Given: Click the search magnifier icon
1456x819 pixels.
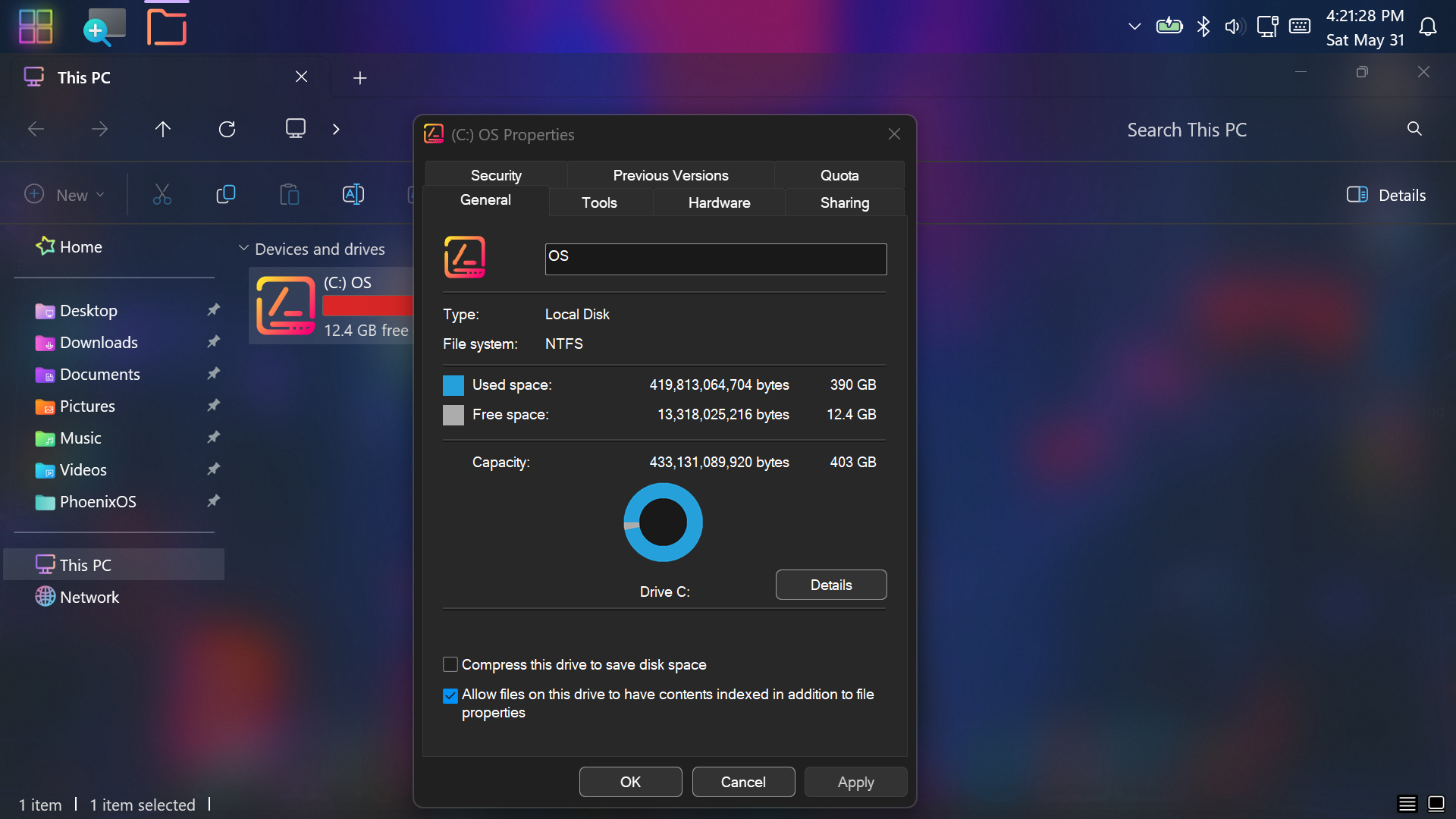Looking at the screenshot, I should point(1414,129).
